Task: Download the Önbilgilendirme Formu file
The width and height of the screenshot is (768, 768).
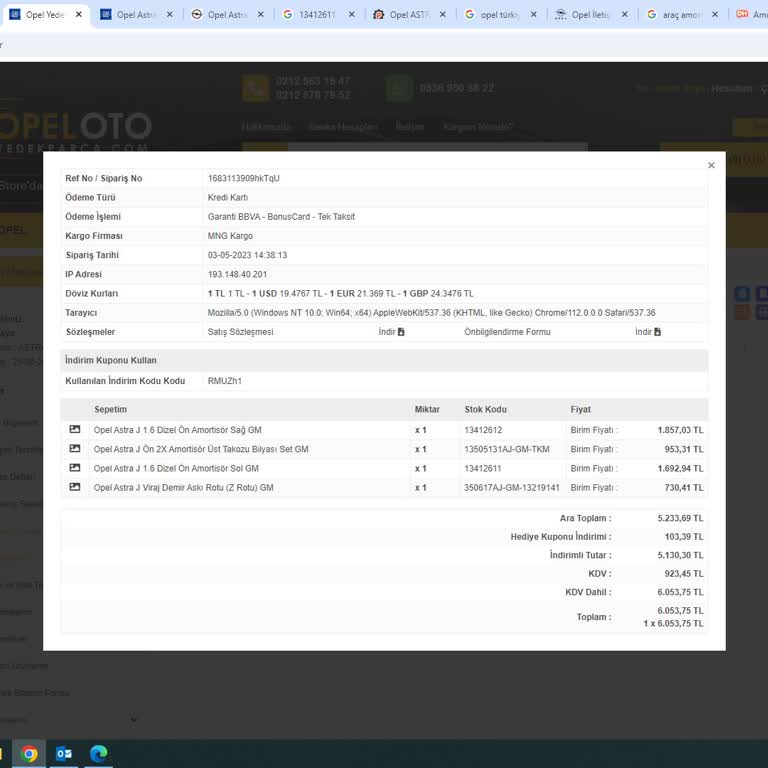Action: (648, 332)
